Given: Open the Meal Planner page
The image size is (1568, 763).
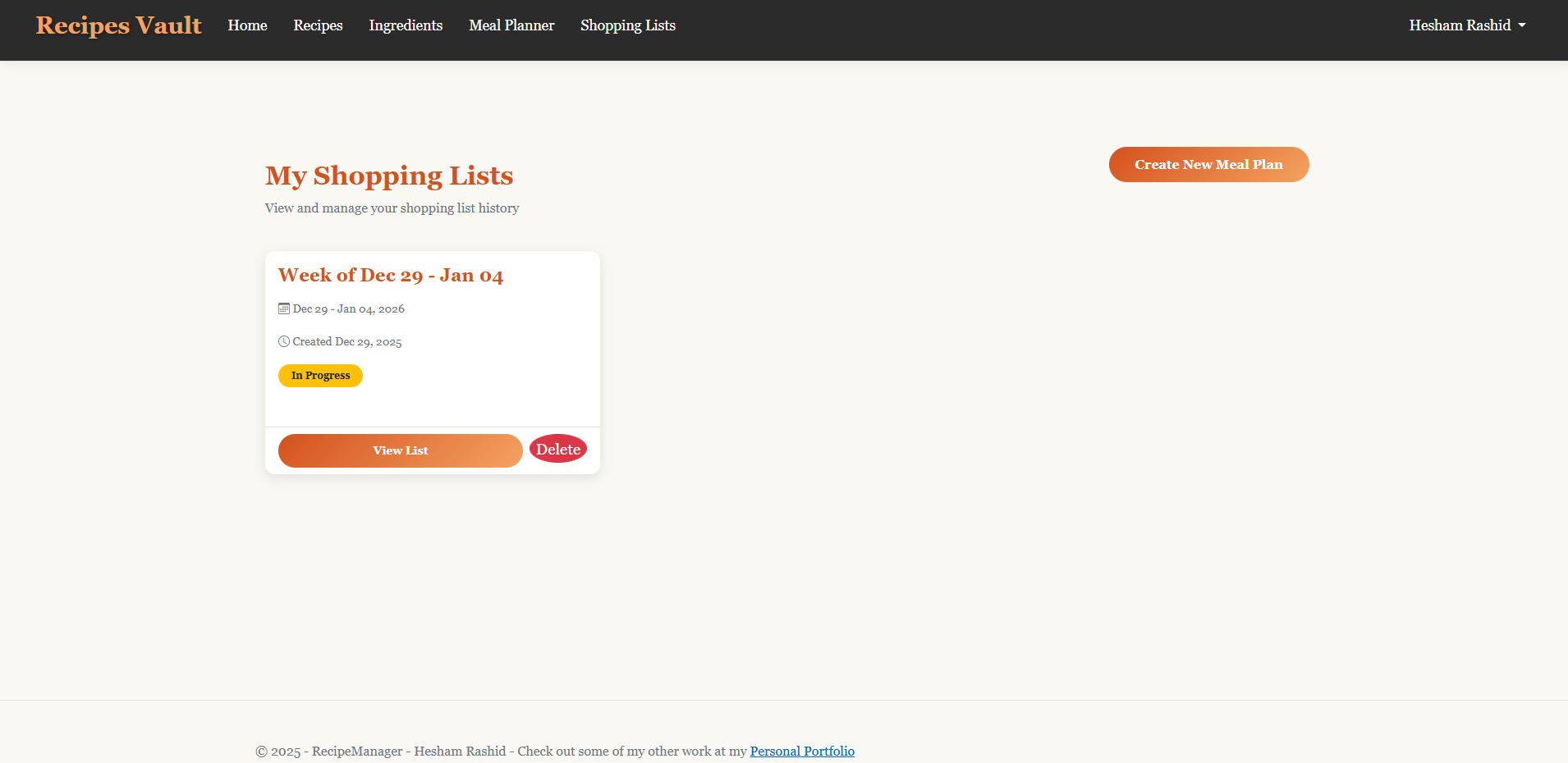Looking at the screenshot, I should (511, 25).
